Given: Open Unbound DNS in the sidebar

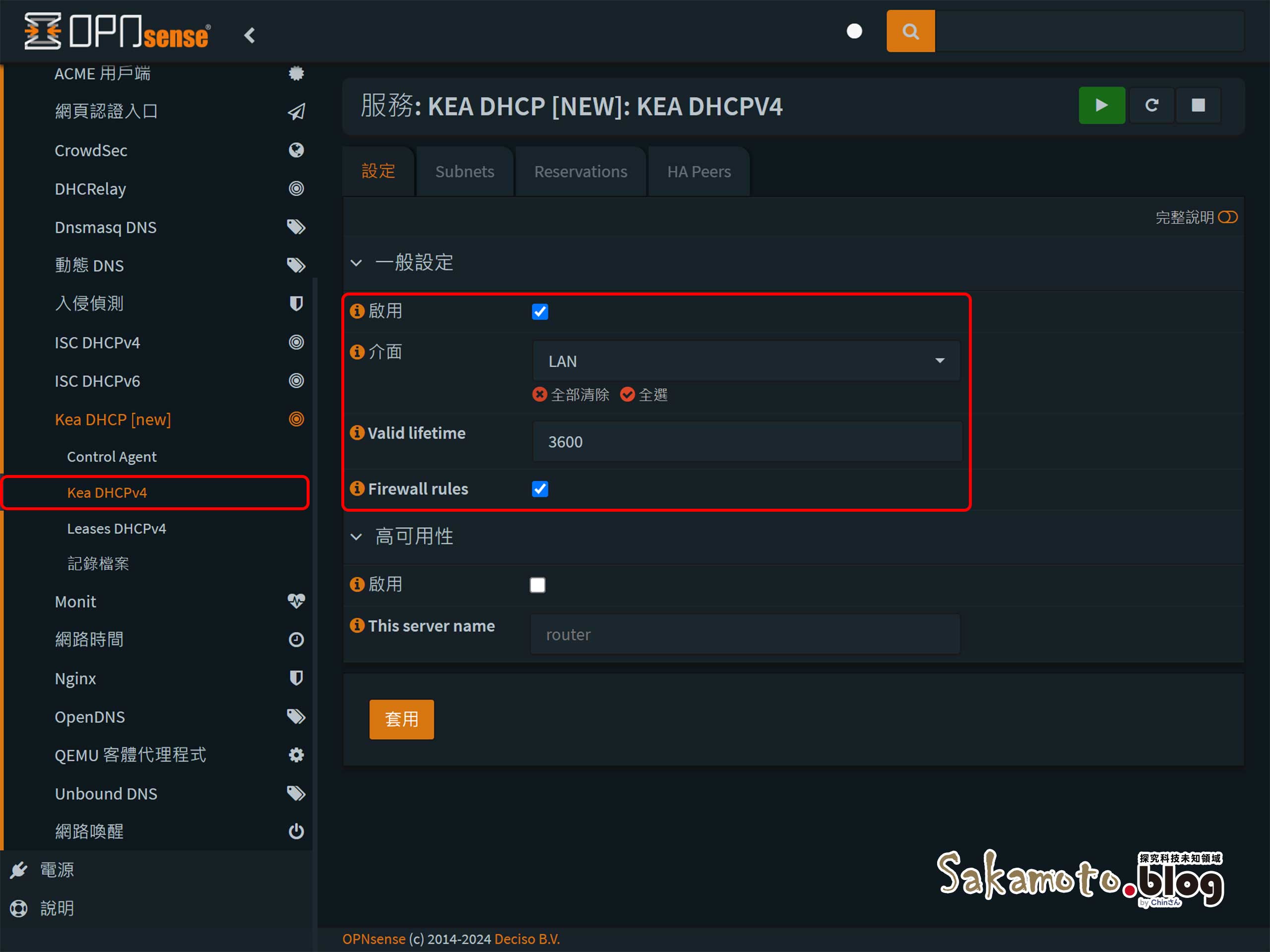Looking at the screenshot, I should point(106,794).
